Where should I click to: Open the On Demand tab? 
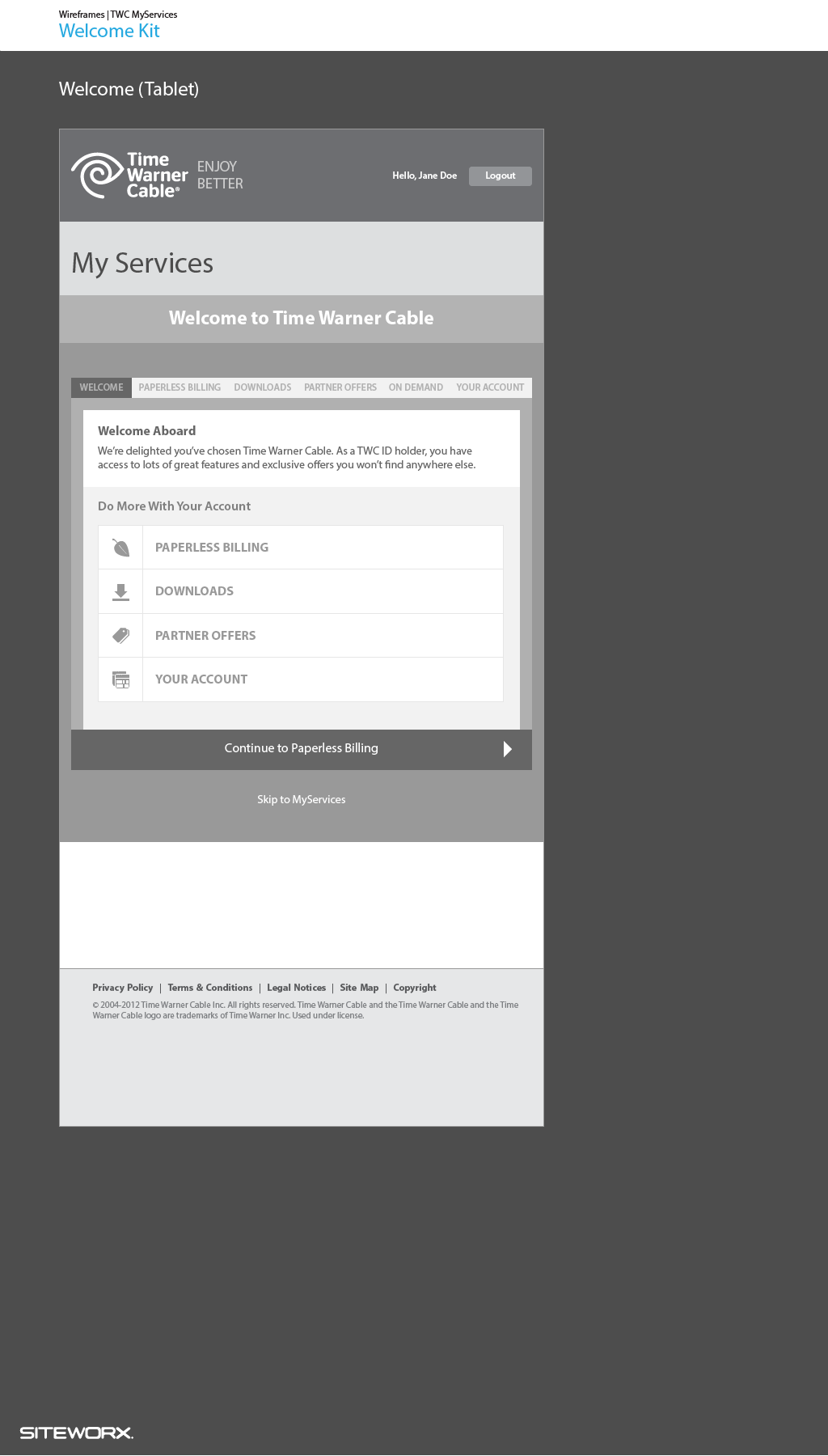(x=416, y=387)
